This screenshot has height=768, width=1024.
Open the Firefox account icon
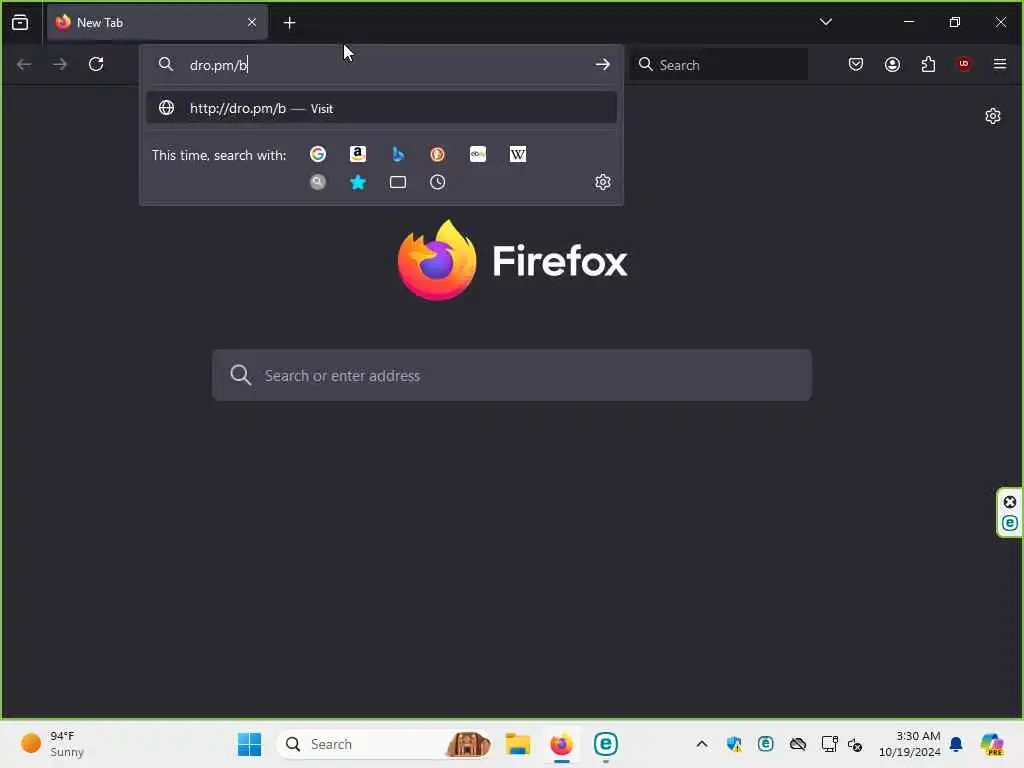[x=892, y=64]
